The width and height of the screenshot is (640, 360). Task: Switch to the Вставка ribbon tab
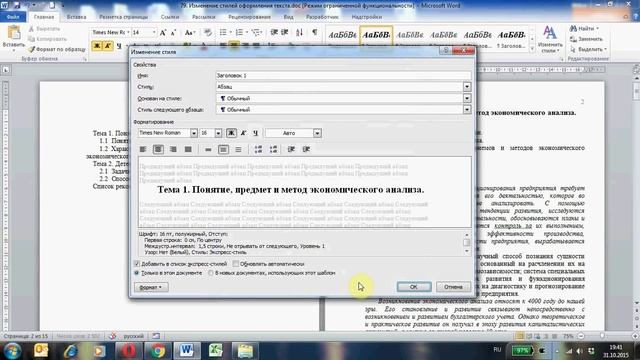pyautogui.click(x=76, y=17)
